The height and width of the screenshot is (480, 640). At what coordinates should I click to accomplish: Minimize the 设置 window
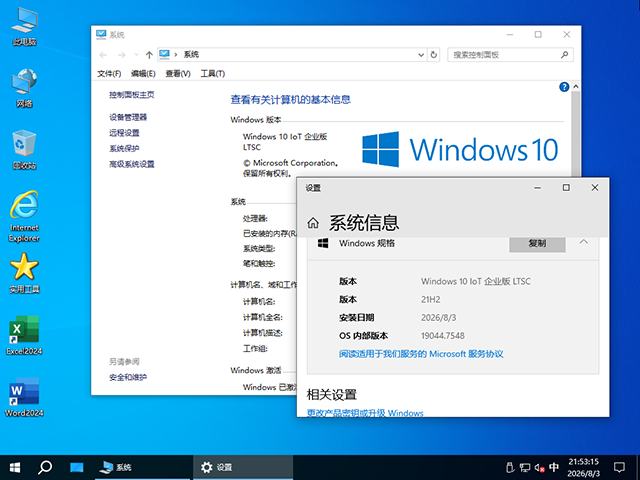(538, 188)
